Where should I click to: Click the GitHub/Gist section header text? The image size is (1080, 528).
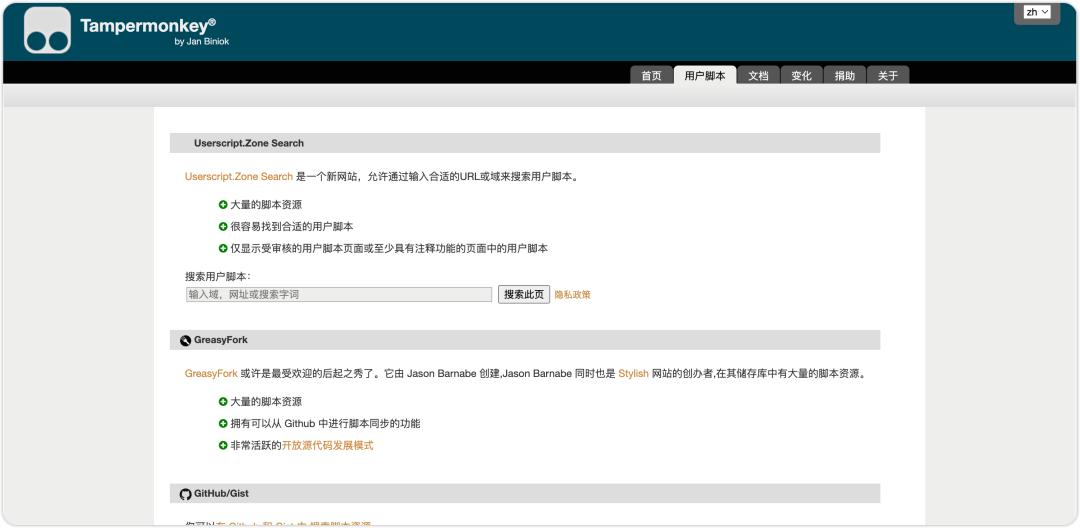pyautogui.click(x=221, y=494)
